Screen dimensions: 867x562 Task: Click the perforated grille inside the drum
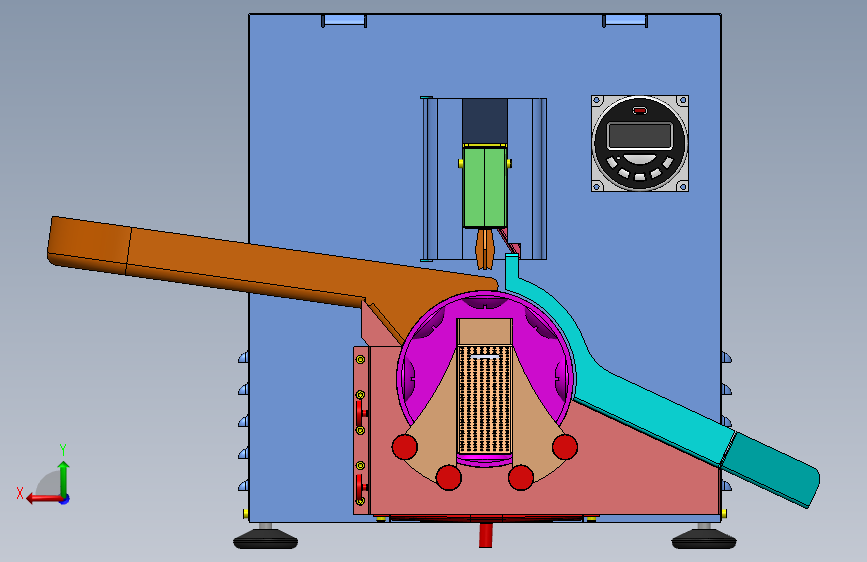(x=485, y=400)
